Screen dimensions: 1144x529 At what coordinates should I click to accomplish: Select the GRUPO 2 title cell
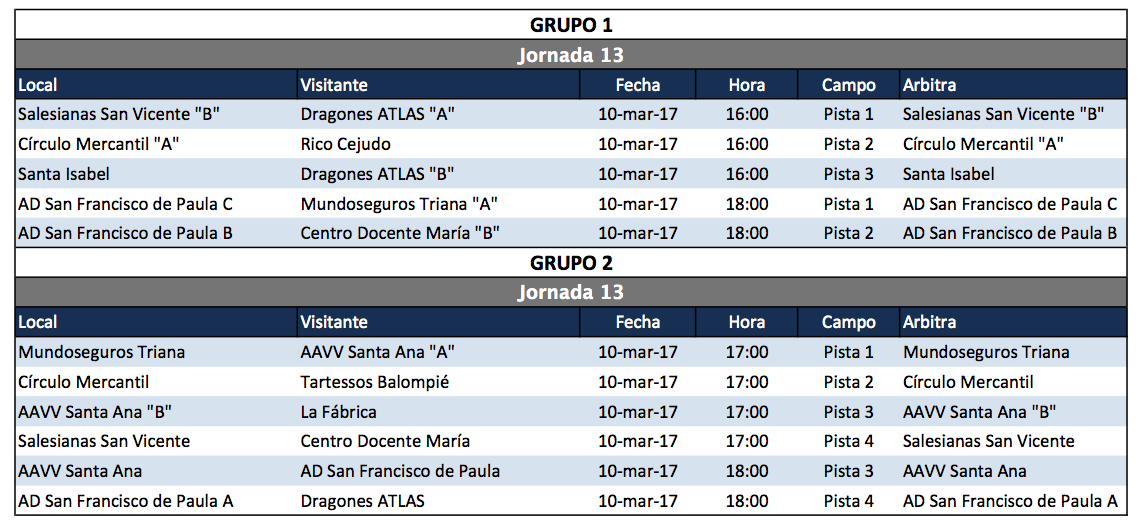571,263
